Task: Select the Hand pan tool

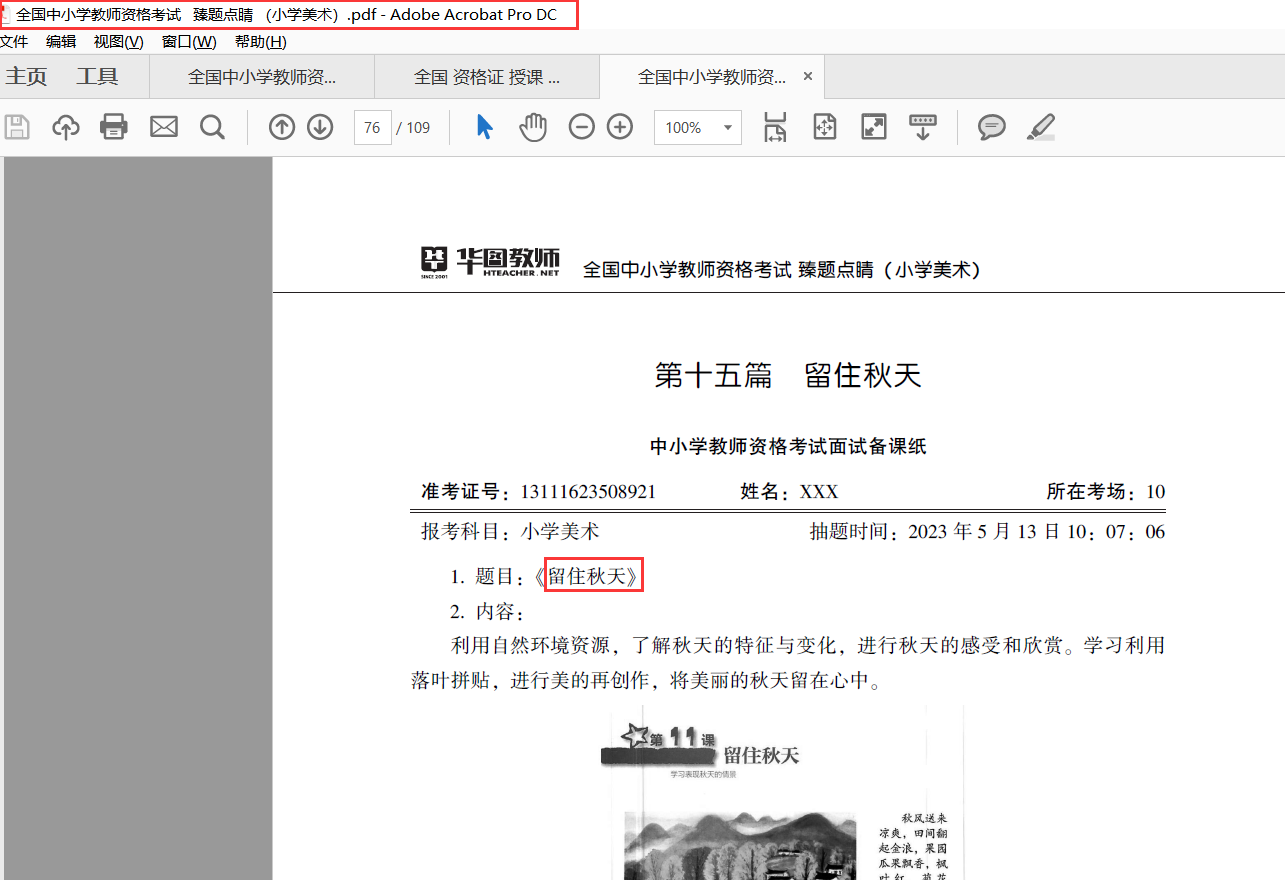Action: pyautogui.click(x=533, y=127)
